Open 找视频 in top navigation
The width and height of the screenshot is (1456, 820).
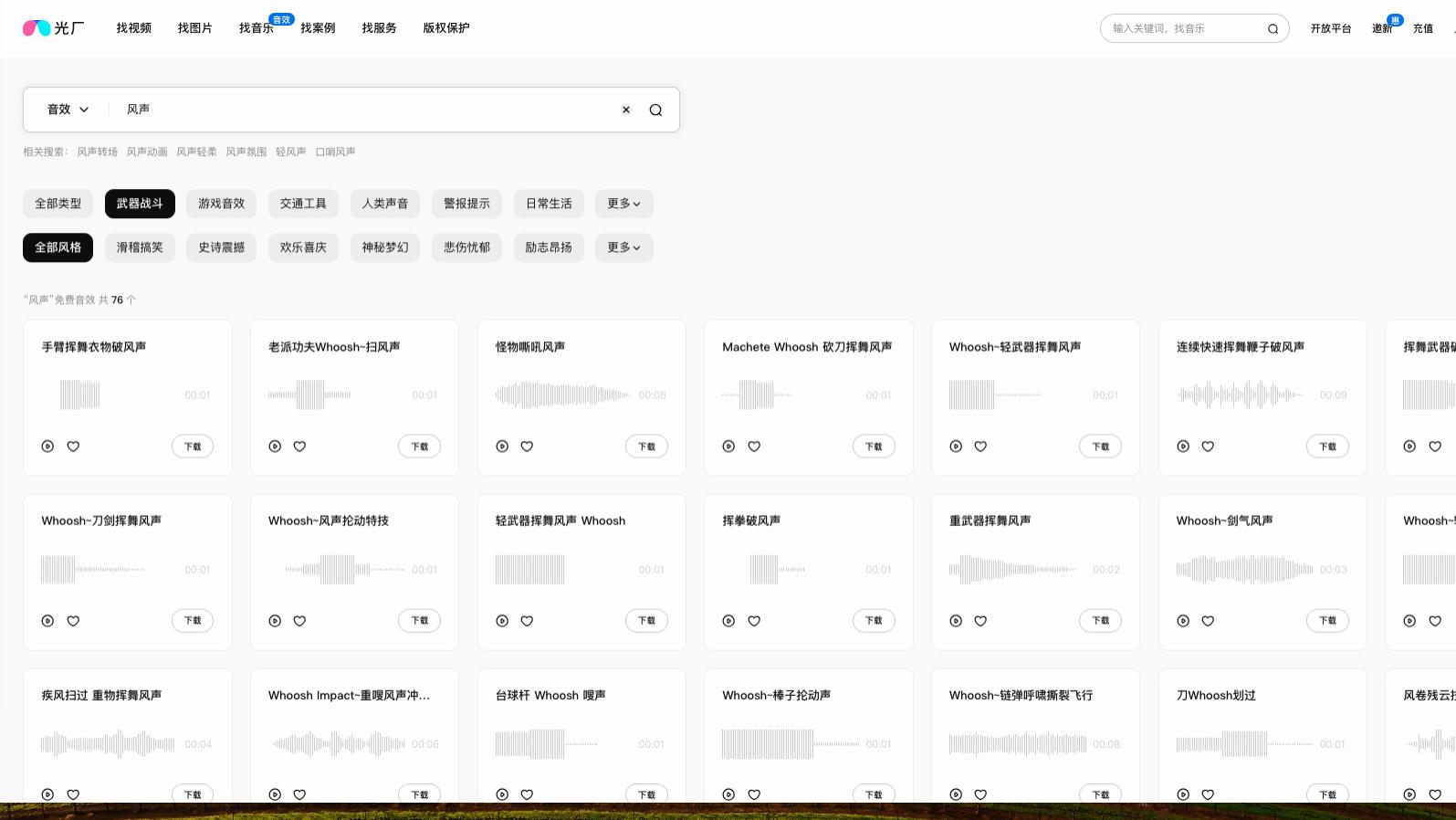pos(133,28)
